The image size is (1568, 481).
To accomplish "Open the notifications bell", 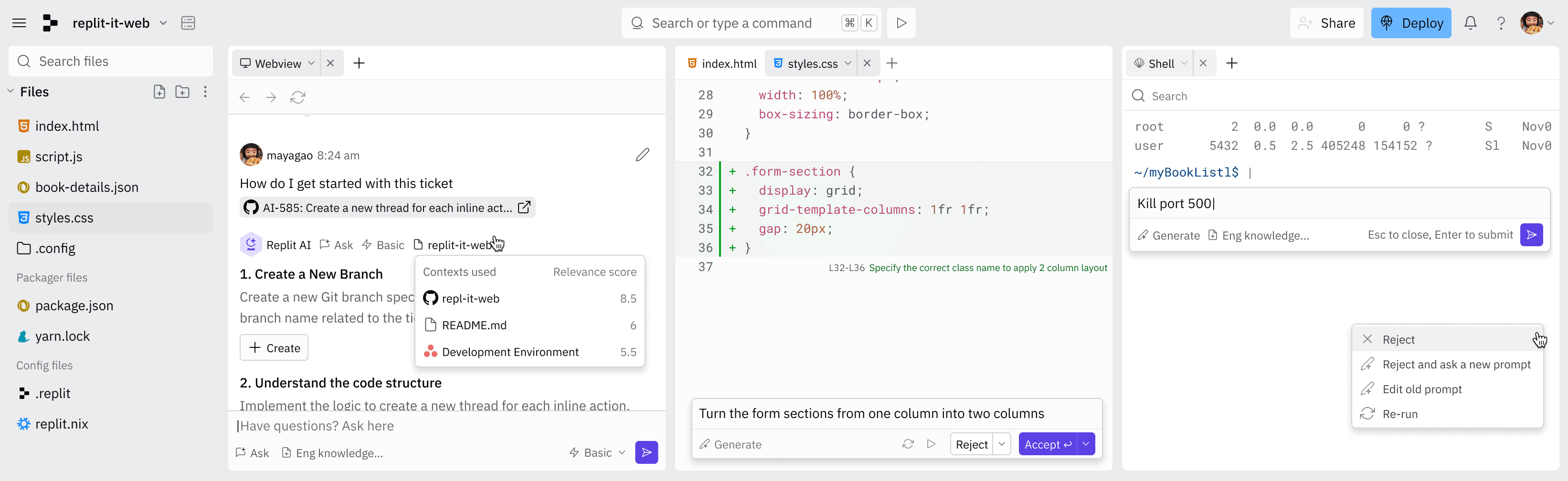I will click(1470, 23).
